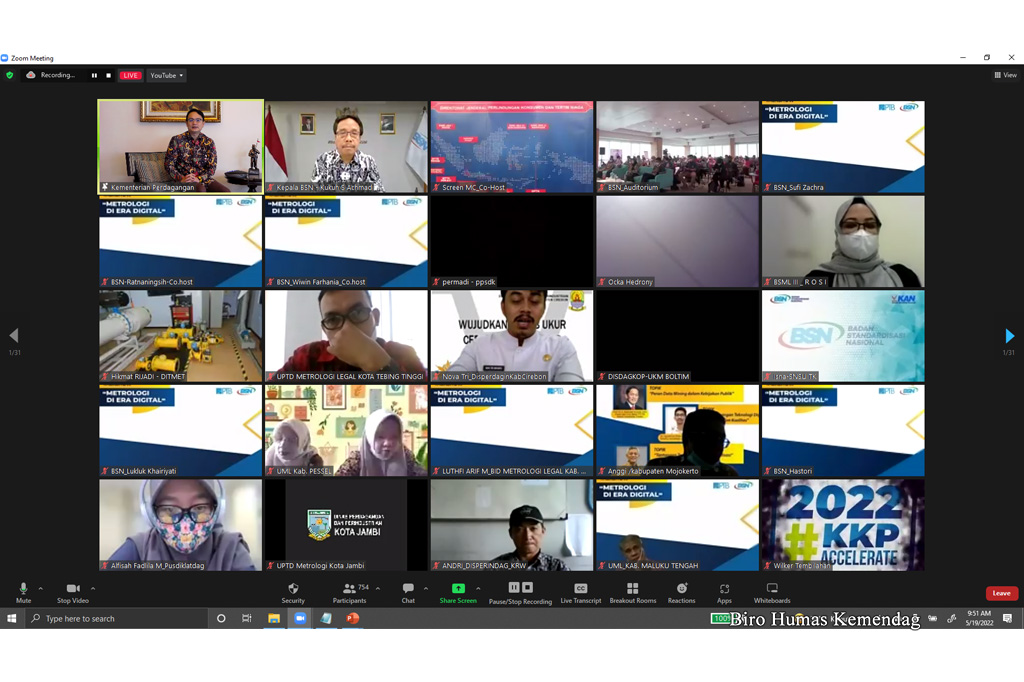Go to next gallery page with right arrow
Image resolution: width=1024 pixels, height=682 pixels.
1009,336
